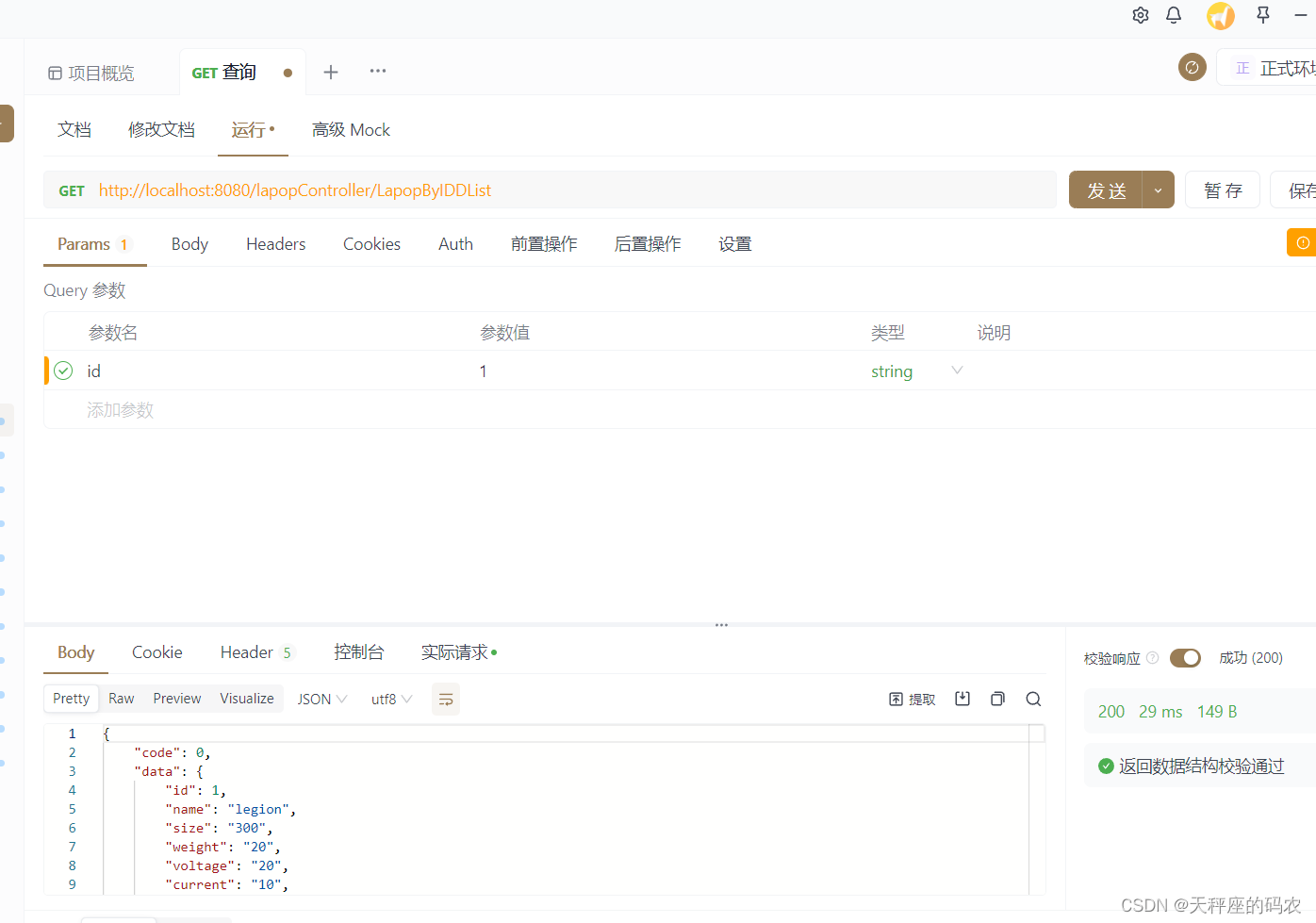Copy the response body with the copy icon

tap(997, 699)
